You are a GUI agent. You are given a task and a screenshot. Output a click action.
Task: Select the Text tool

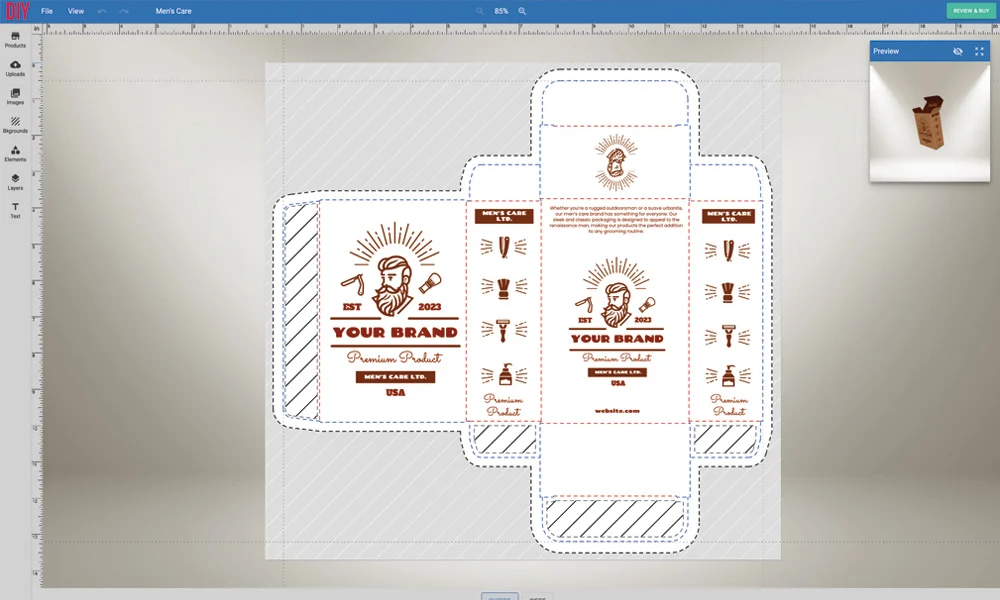click(x=15, y=212)
